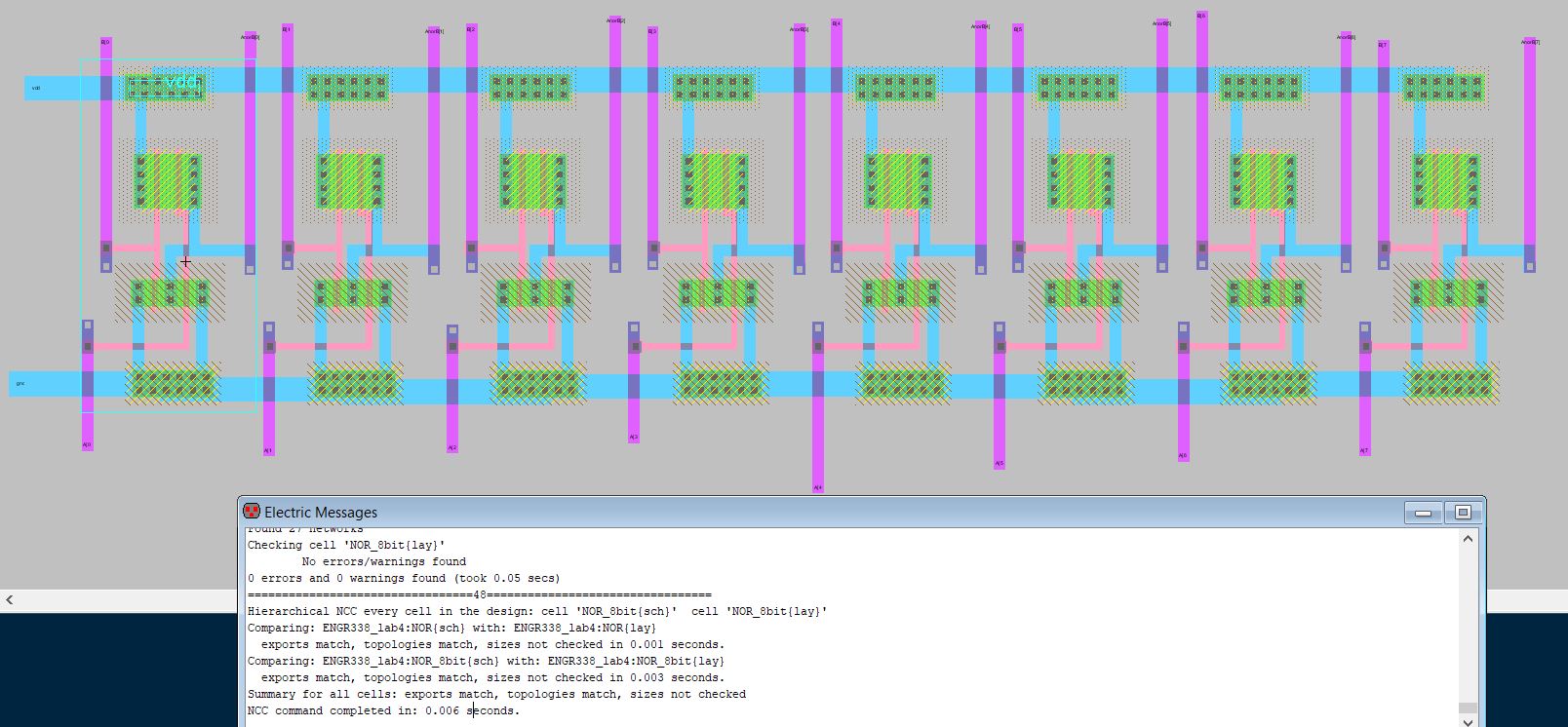Click the A[4] input pin label

817,487
